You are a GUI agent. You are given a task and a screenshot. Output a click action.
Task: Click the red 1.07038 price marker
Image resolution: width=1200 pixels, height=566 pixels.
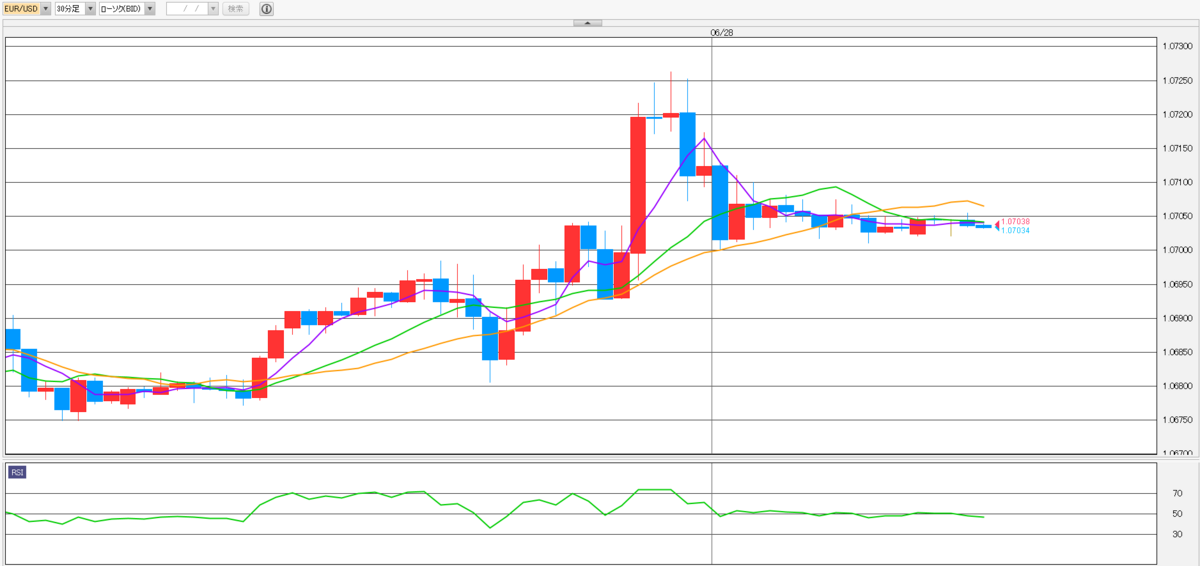(x=1014, y=222)
